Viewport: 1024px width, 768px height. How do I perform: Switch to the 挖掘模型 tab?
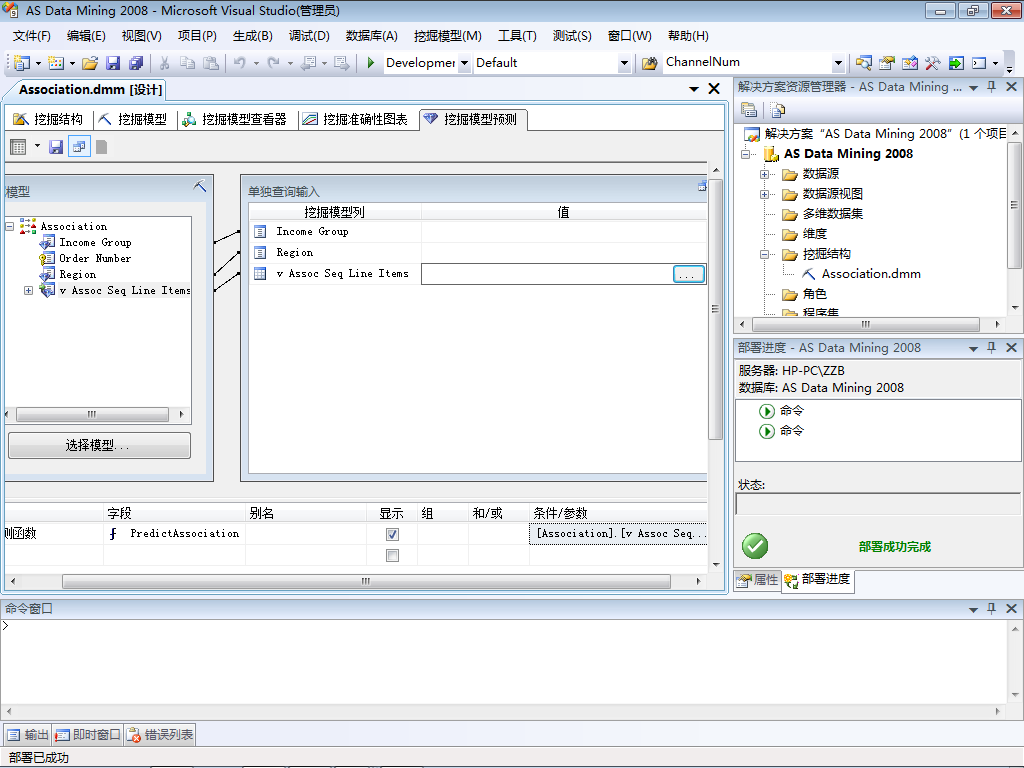coord(133,119)
